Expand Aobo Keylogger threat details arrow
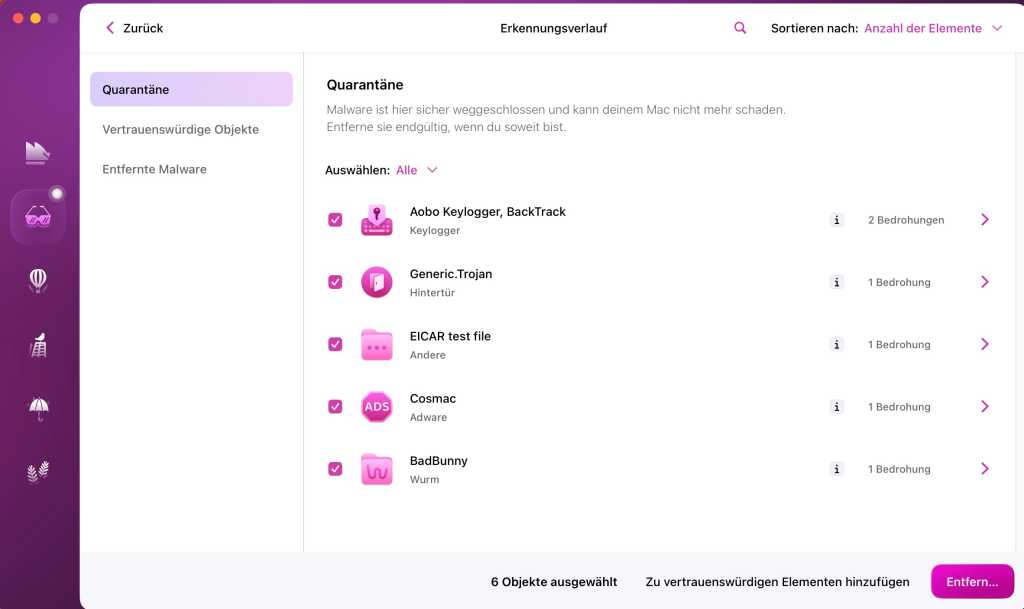This screenshot has height=609, width=1024. tap(984, 220)
